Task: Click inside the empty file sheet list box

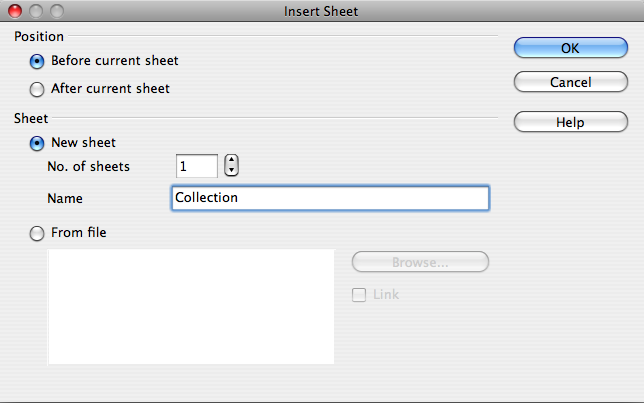Action: [191, 306]
